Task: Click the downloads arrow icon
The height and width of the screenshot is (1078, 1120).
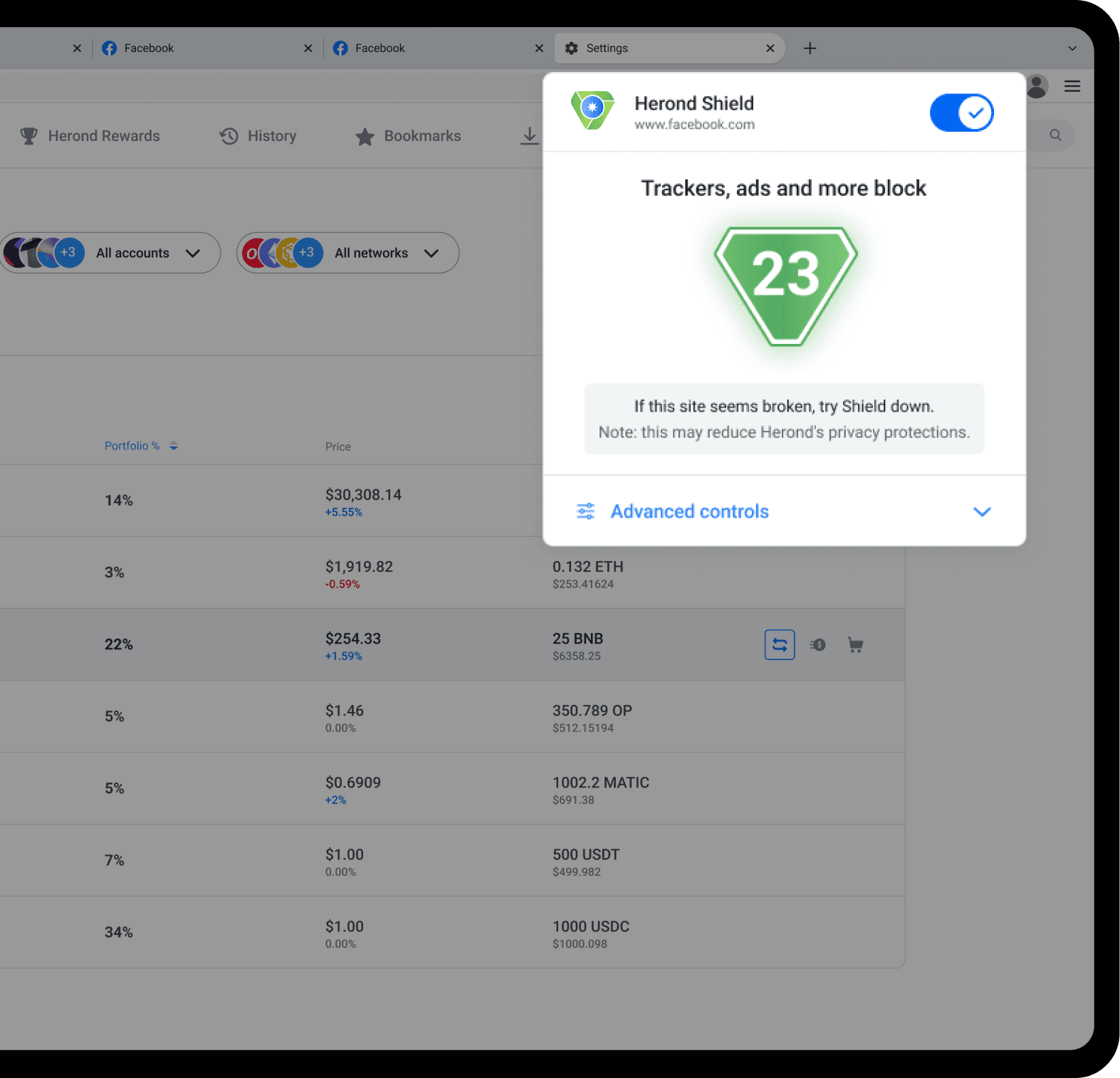Action: pyautogui.click(x=529, y=136)
